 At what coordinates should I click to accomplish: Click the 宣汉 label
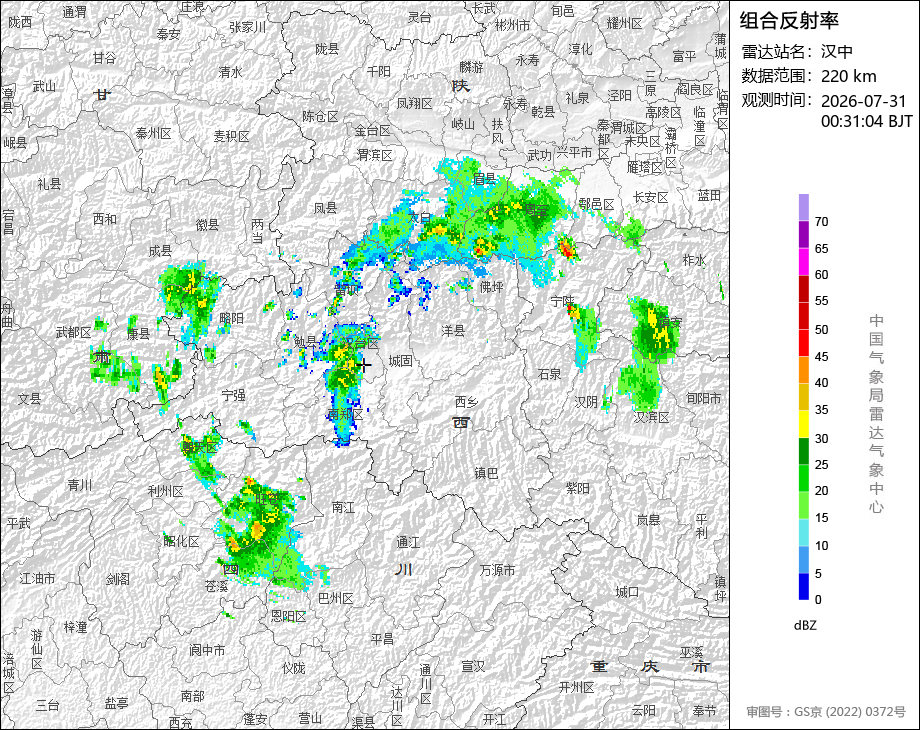[x=473, y=666]
